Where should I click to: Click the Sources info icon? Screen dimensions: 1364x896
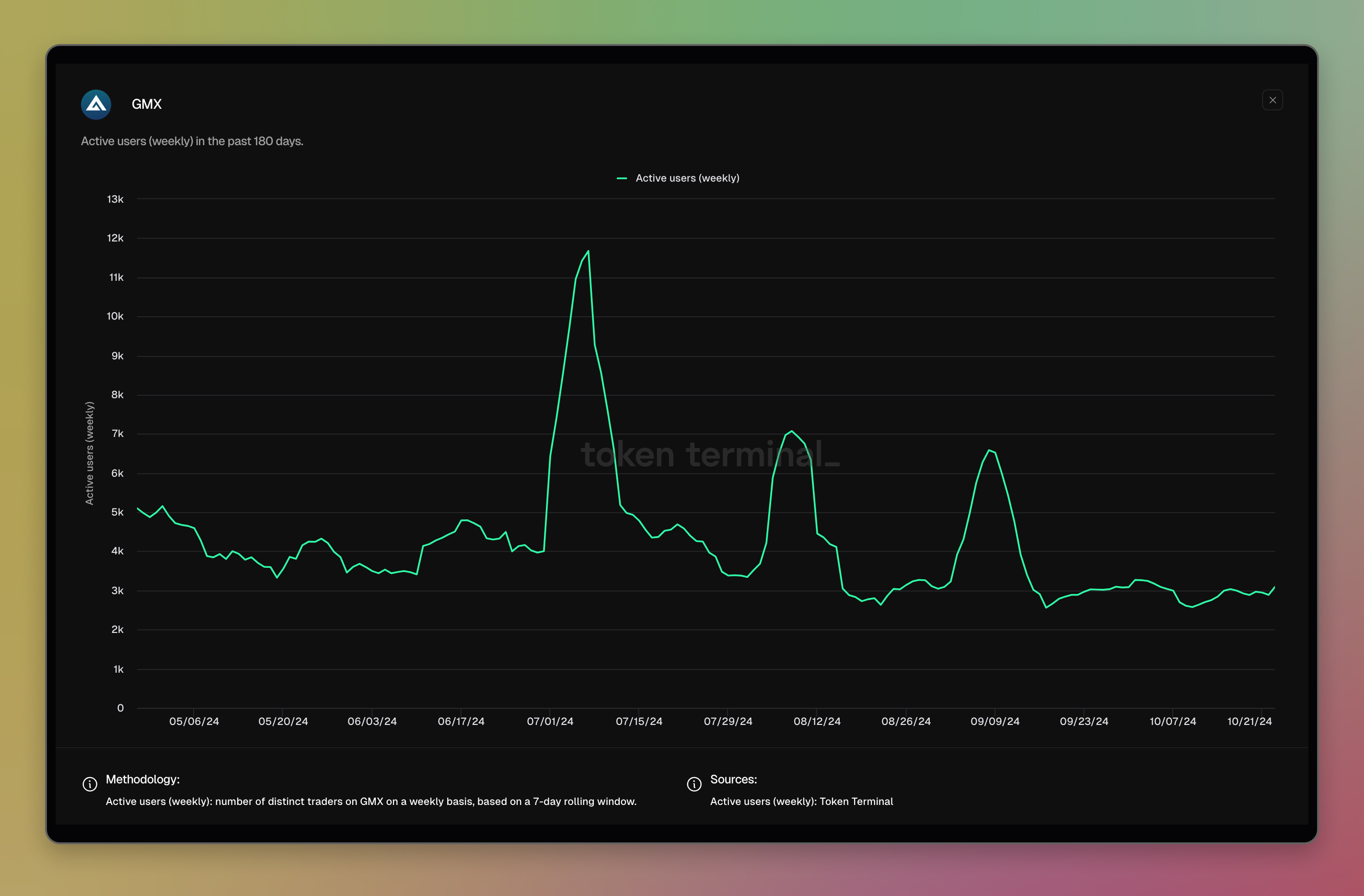tap(694, 784)
